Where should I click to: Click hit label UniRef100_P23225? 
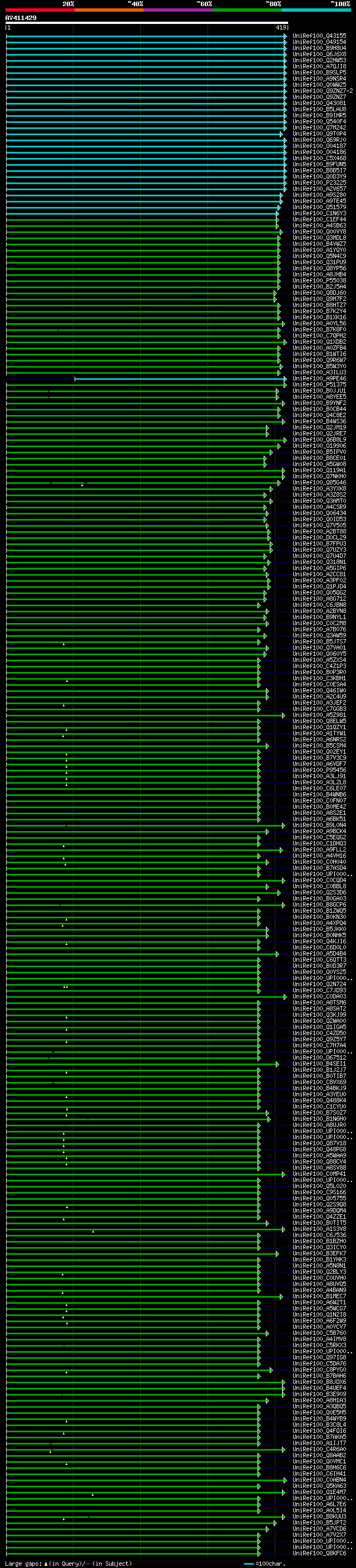coord(319,182)
